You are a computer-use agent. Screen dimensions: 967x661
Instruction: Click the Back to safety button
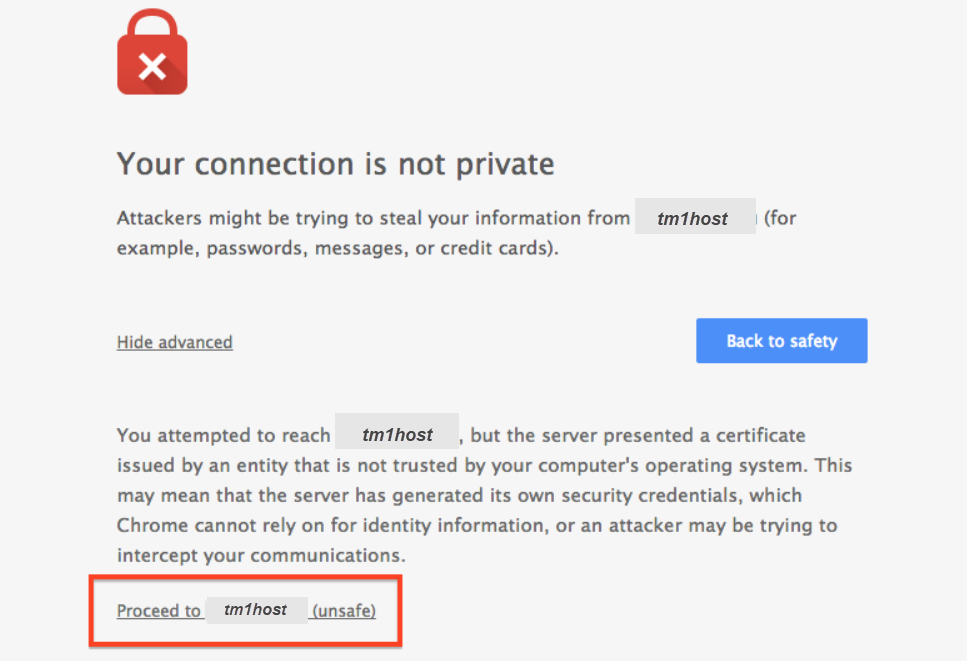(x=781, y=340)
